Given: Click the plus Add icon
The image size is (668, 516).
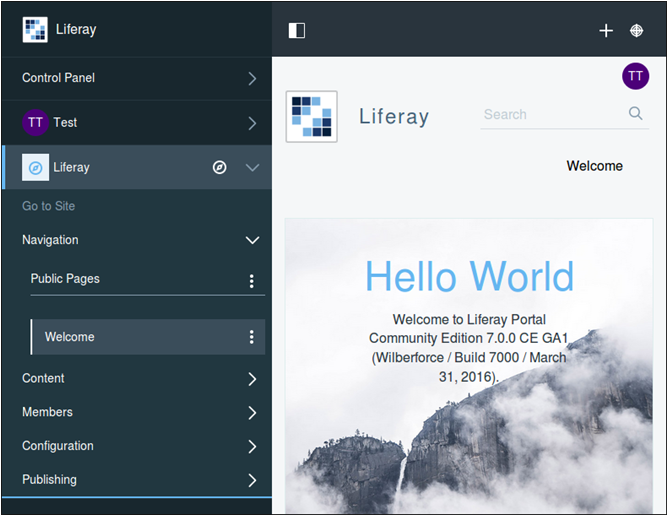Looking at the screenshot, I should (x=605, y=31).
